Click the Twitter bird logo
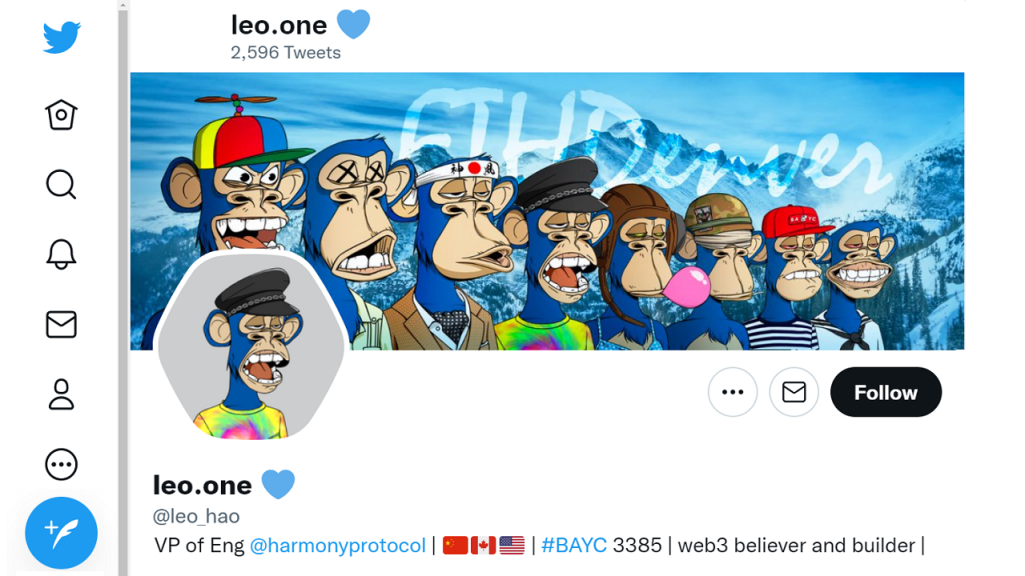This screenshot has height=576, width=1025. (x=61, y=37)
